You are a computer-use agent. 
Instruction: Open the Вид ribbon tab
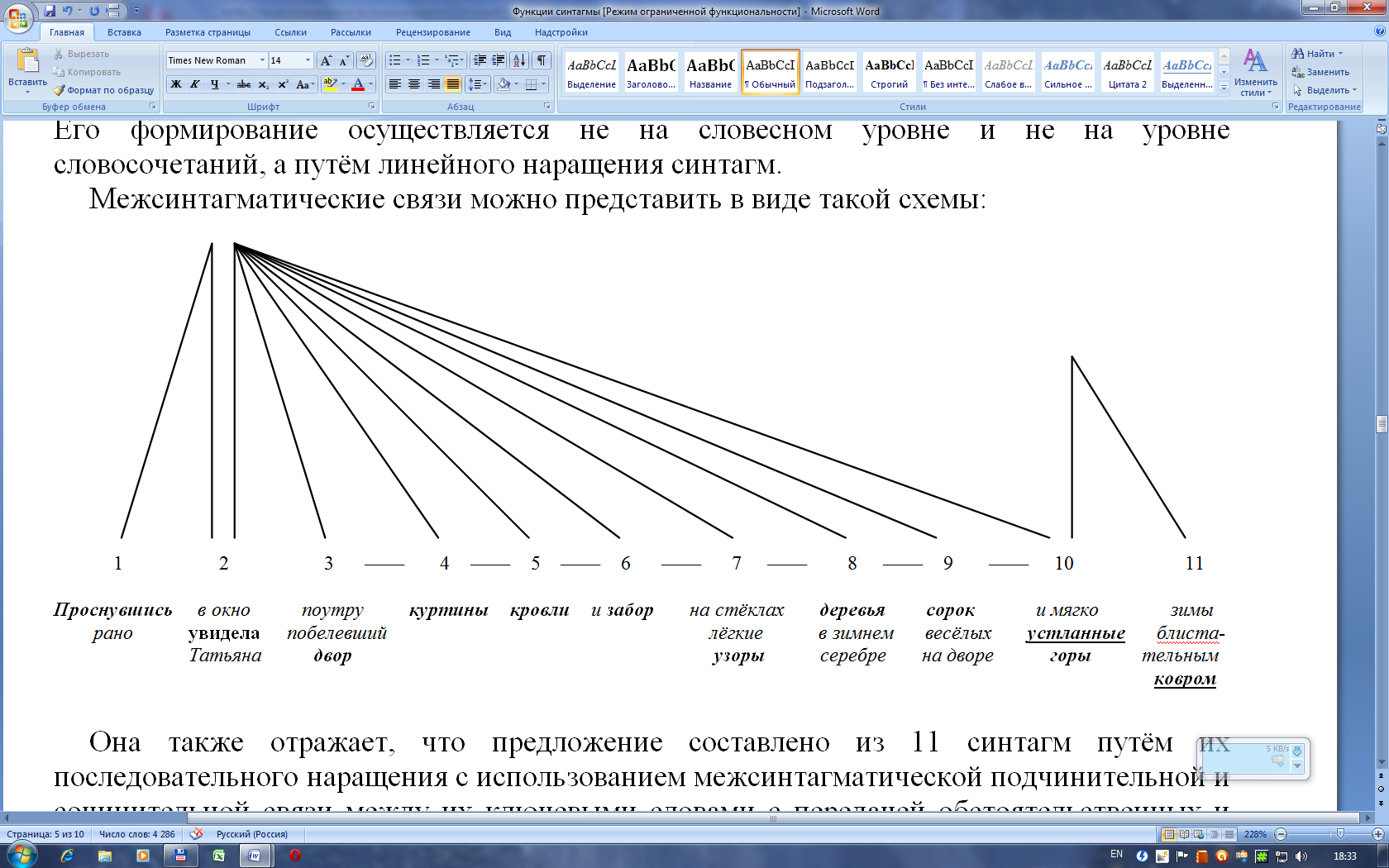[x=503, y=32]
